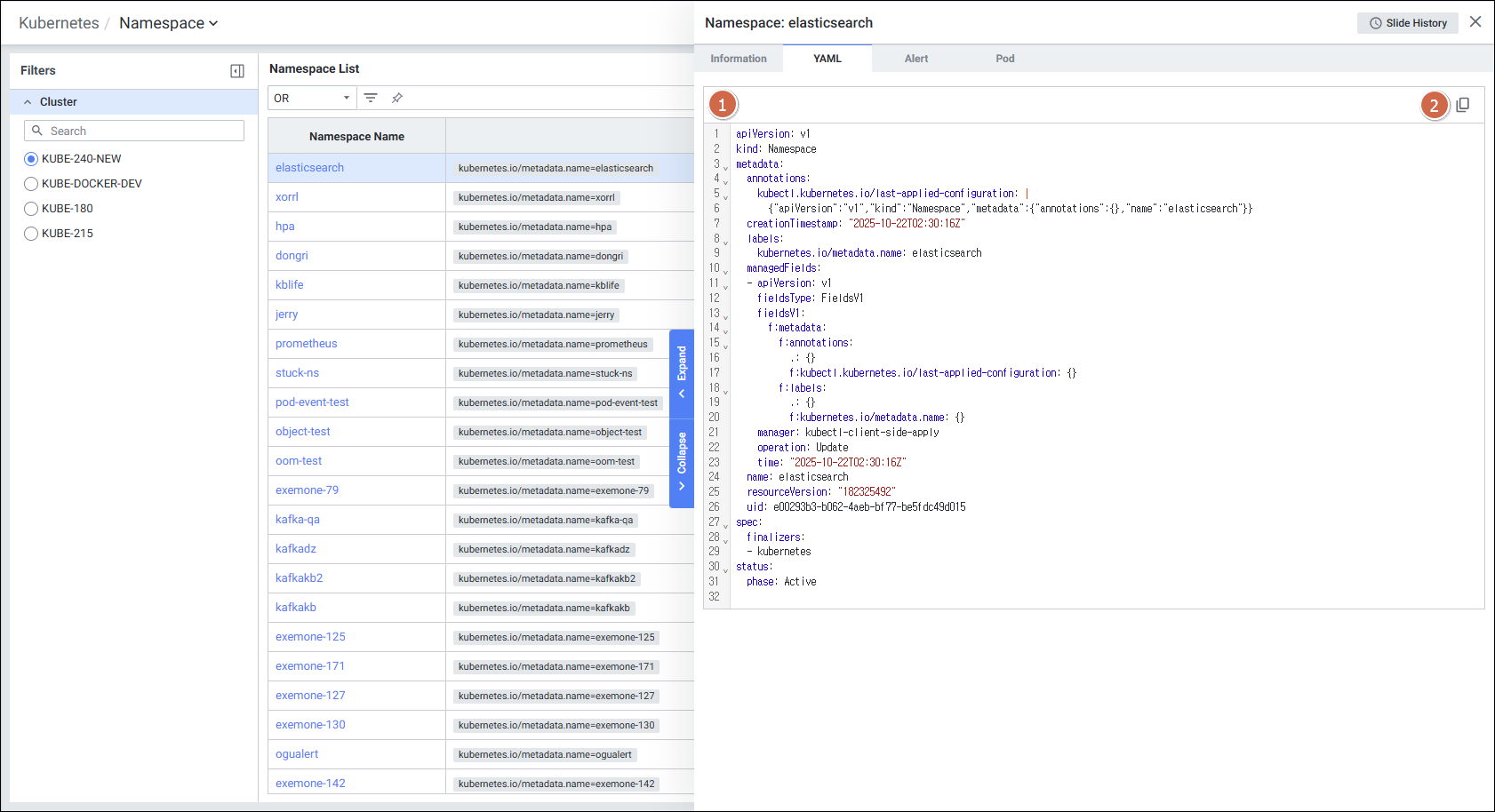Choose the KUBE-215 cluster radio button

(x=31, y=234)
